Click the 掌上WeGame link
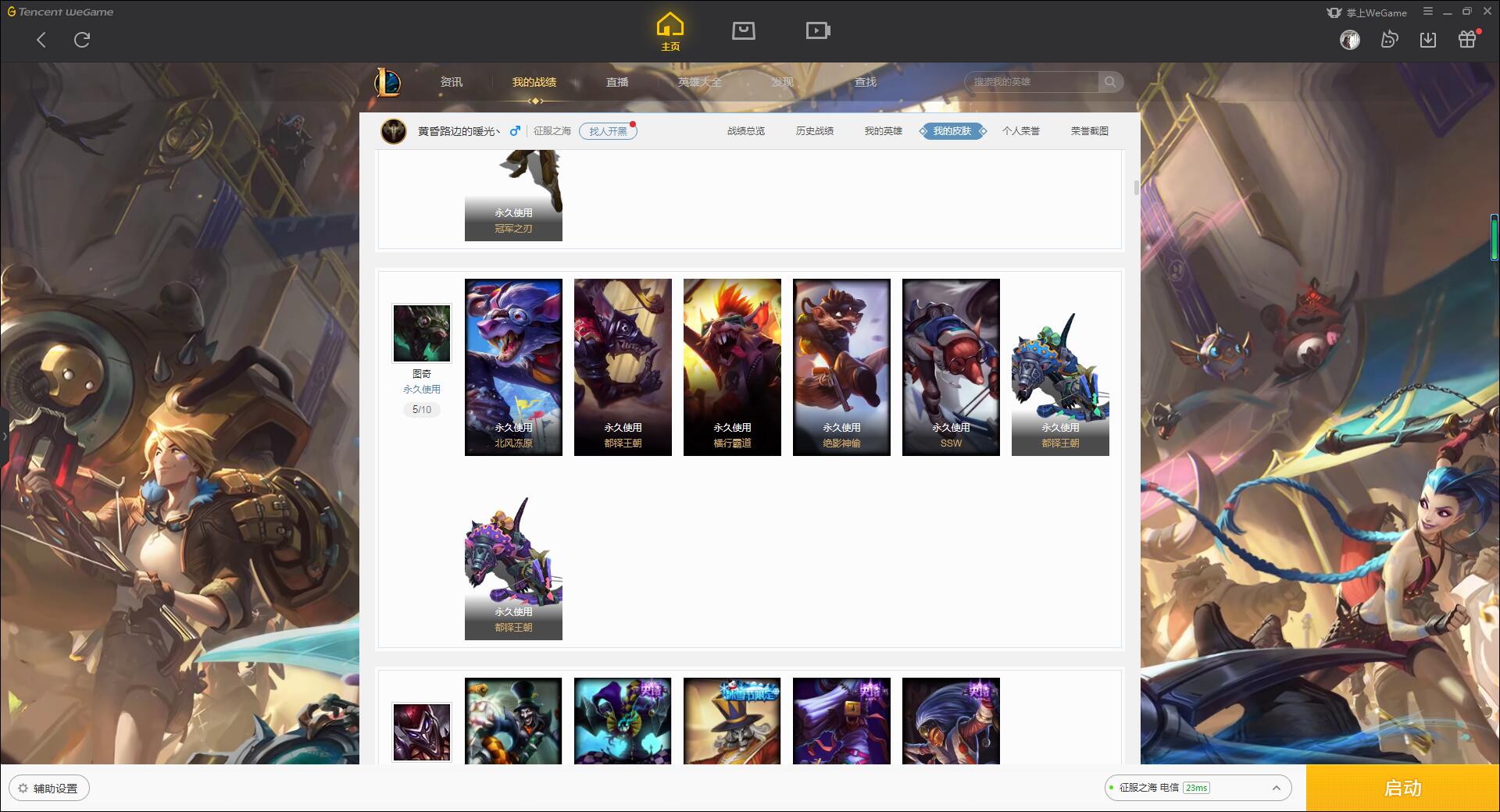Viewport: 1500px width, 812px height. (x=1376, y=12)
